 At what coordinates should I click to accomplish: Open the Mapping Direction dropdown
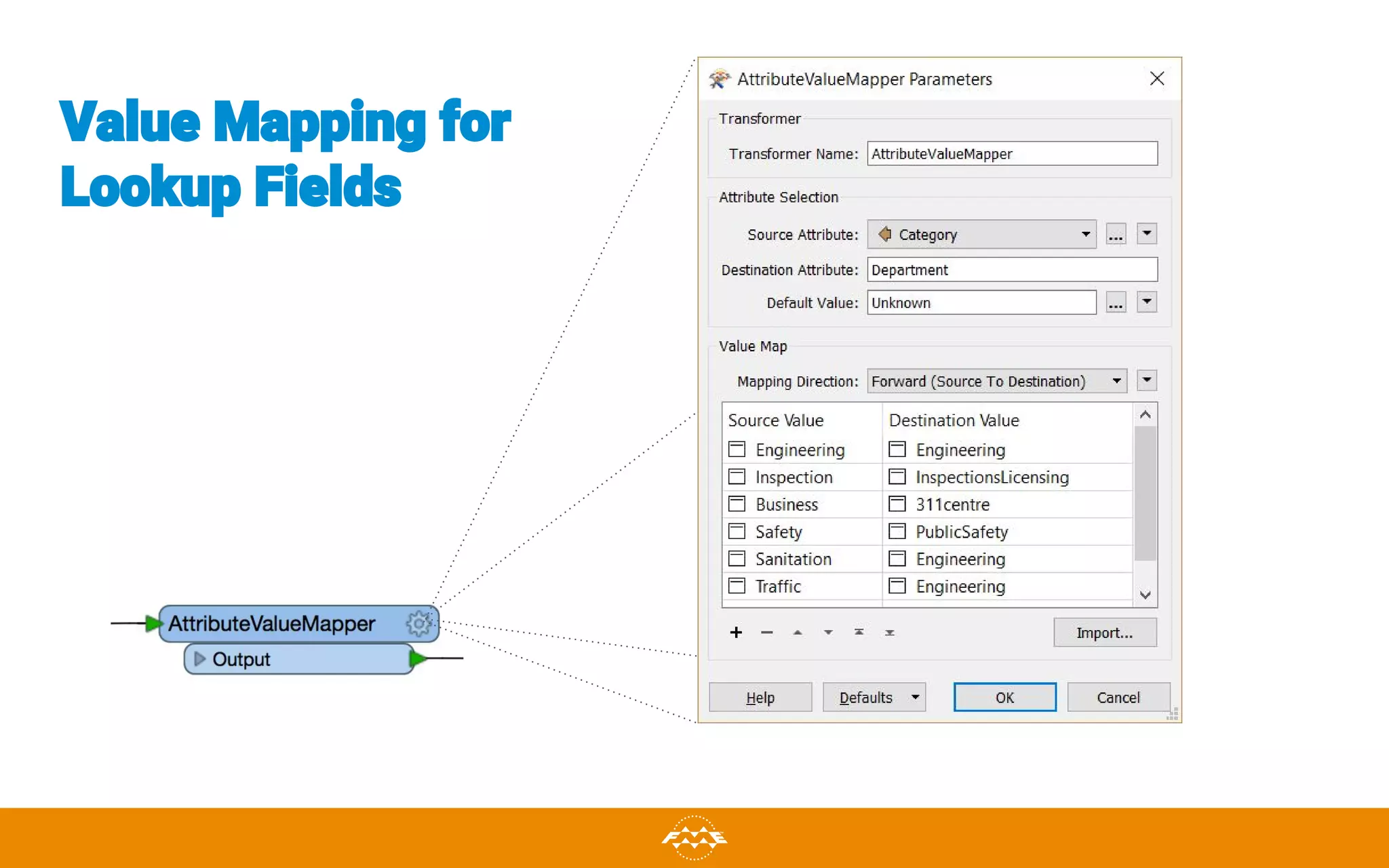pos(997,381)
